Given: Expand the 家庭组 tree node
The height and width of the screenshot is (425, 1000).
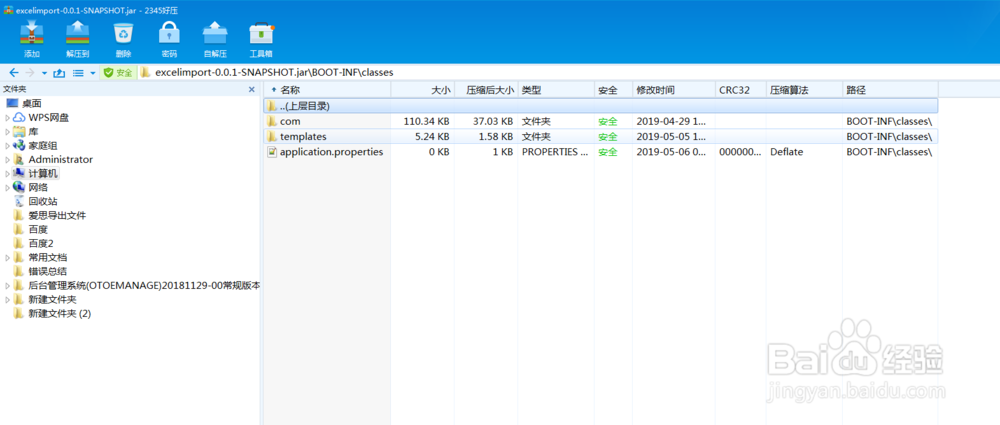Looking at the screenshot, I should tap(7, 145).
